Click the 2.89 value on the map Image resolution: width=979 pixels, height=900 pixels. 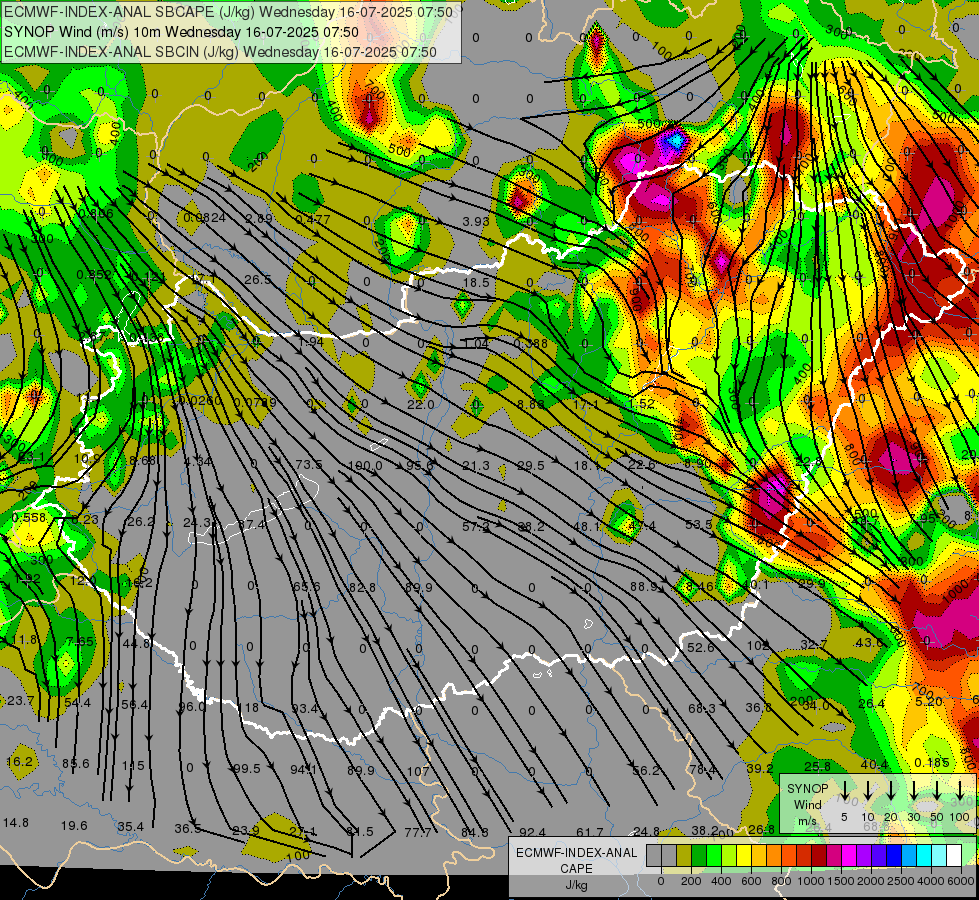point(258,219)
